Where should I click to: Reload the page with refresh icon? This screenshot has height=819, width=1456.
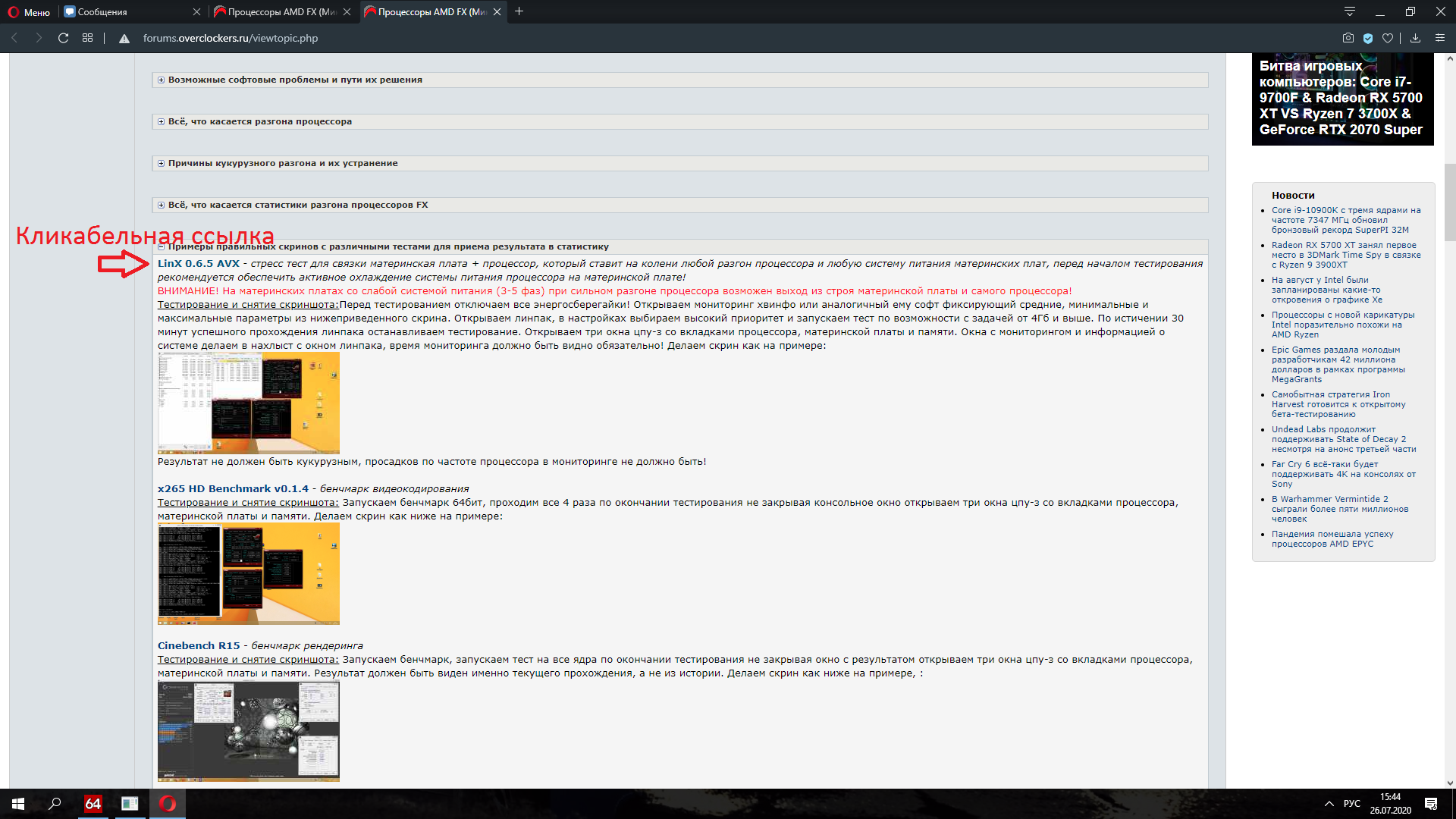click(64, 38)
